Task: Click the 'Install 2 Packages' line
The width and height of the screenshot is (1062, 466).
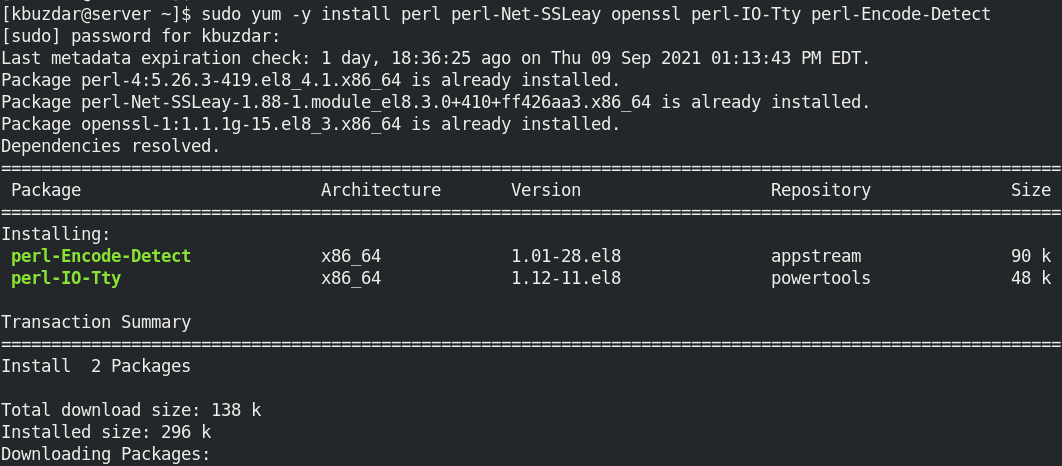Action: coord(95,366)
